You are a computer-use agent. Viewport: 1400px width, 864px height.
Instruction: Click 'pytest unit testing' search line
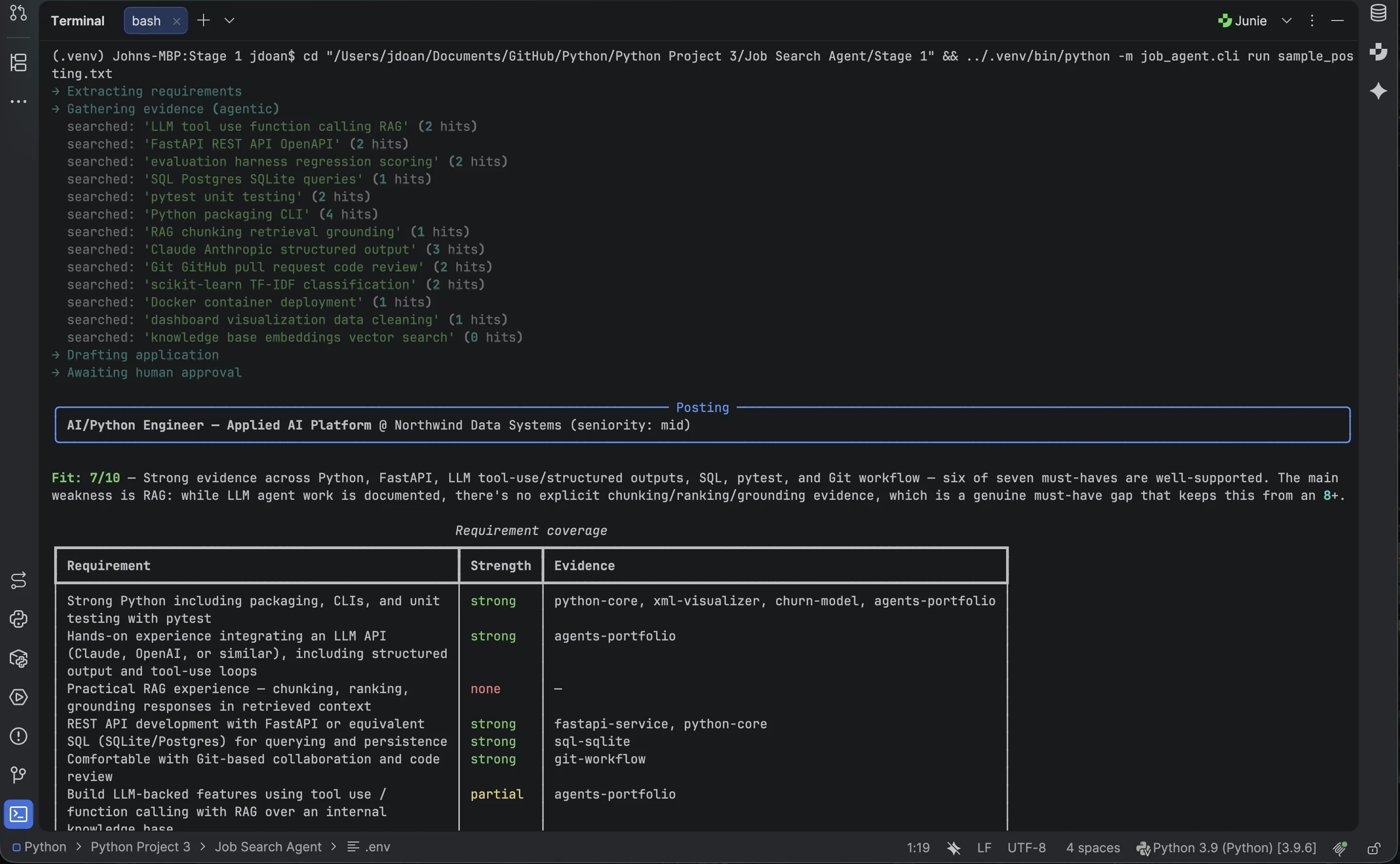point(219,197)
